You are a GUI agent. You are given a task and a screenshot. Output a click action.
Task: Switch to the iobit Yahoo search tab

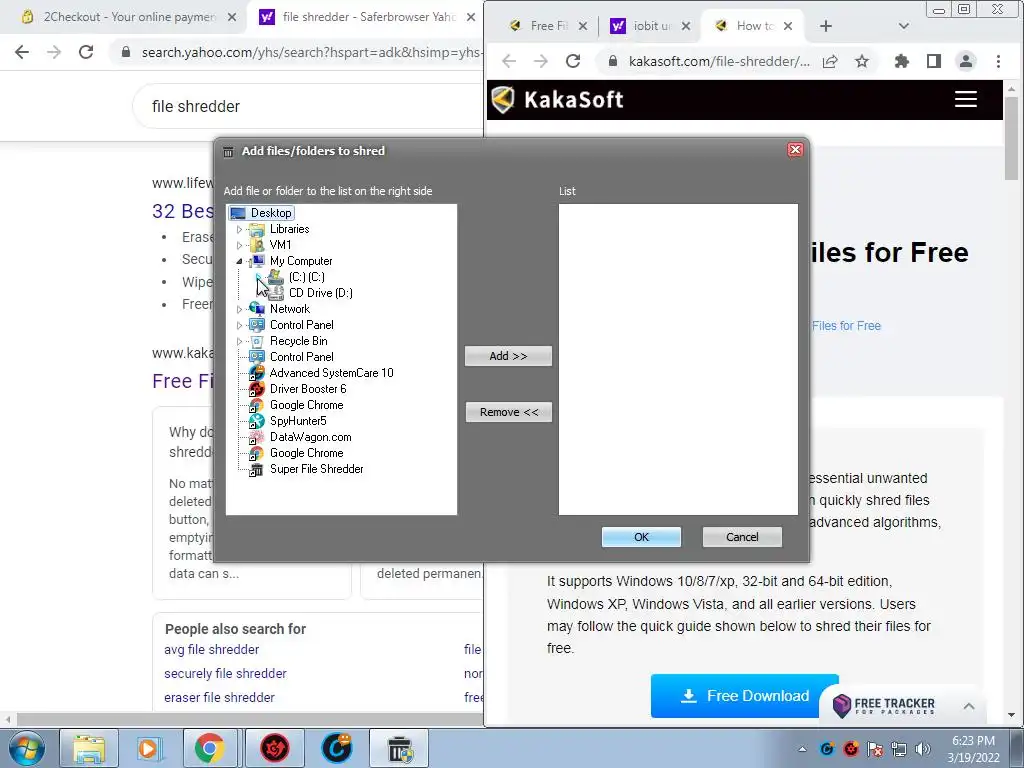(650, 26)
